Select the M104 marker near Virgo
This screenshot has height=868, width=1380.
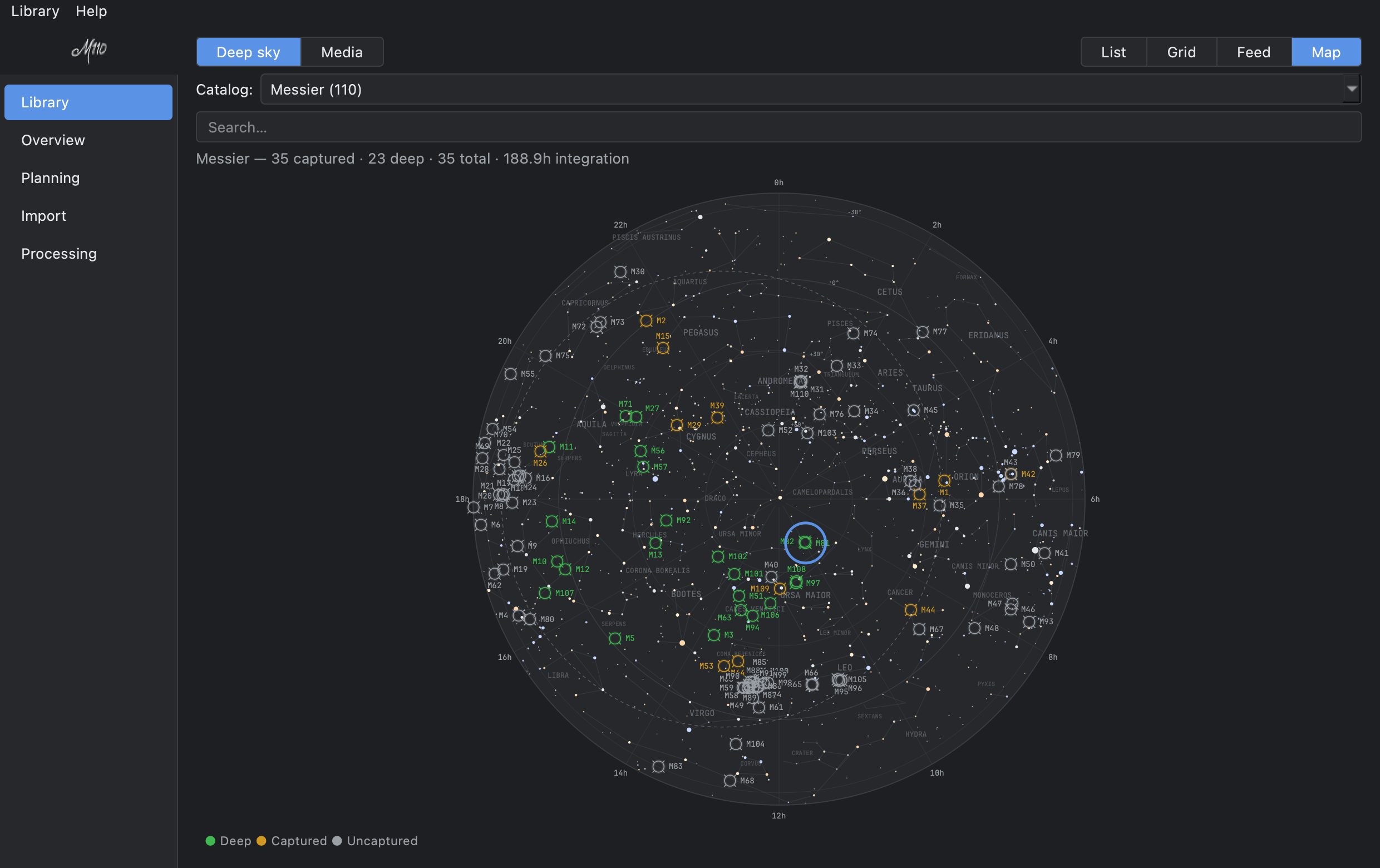(x=736, y=744)
